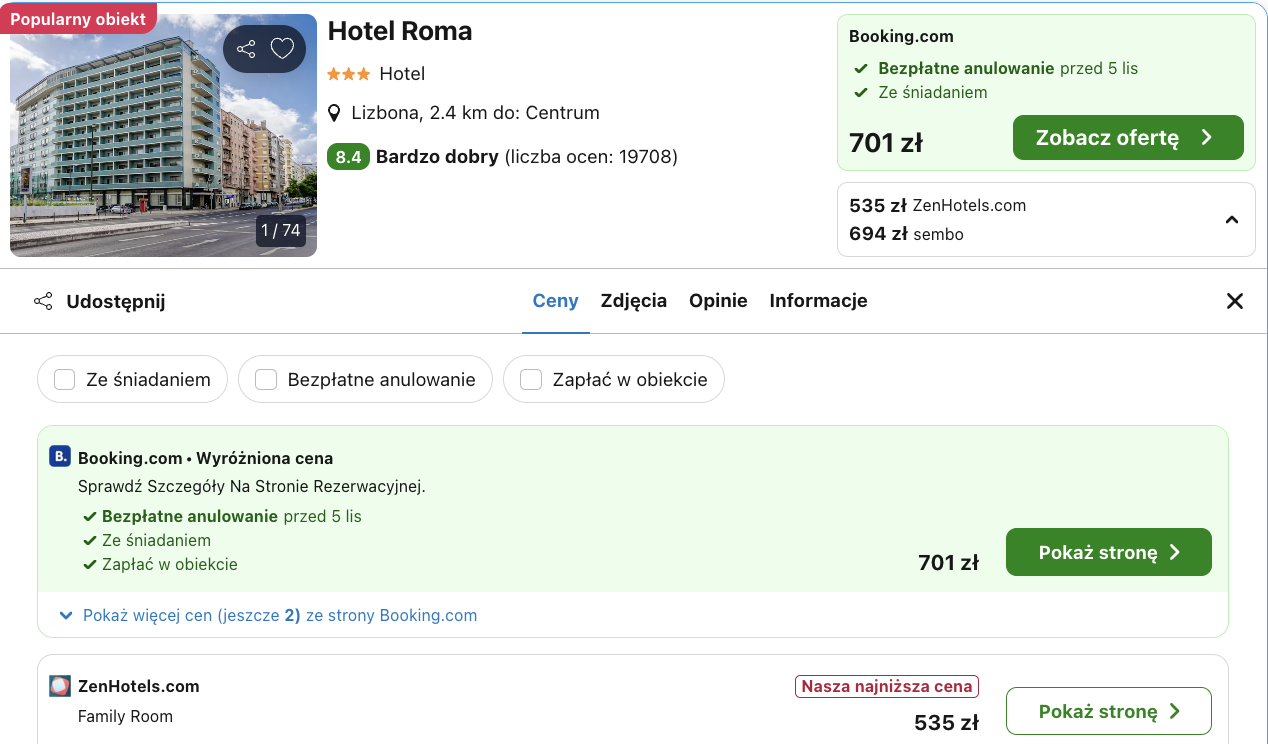Save Hotel Roma with the heart icon

point(281,48)
